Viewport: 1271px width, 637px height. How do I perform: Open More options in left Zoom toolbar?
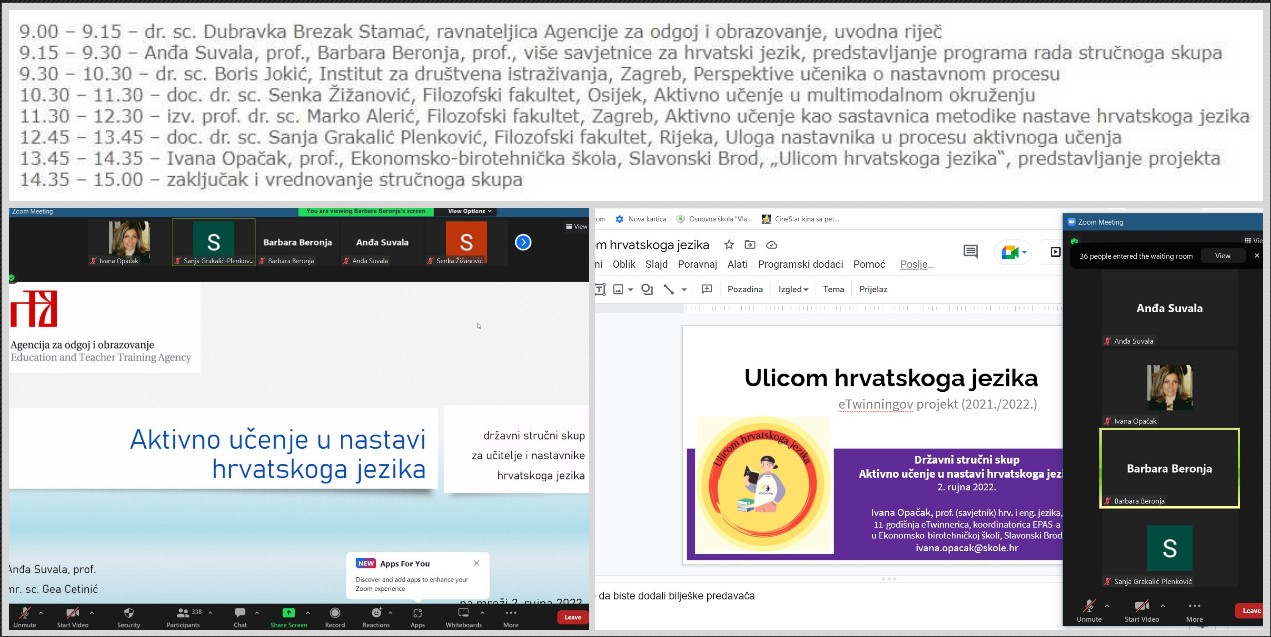(511, 616)
